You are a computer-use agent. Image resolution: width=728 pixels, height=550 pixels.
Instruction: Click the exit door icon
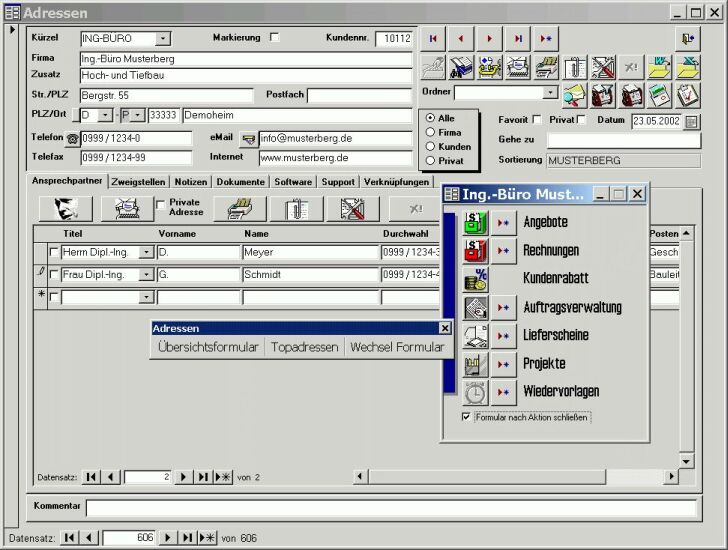687,38
